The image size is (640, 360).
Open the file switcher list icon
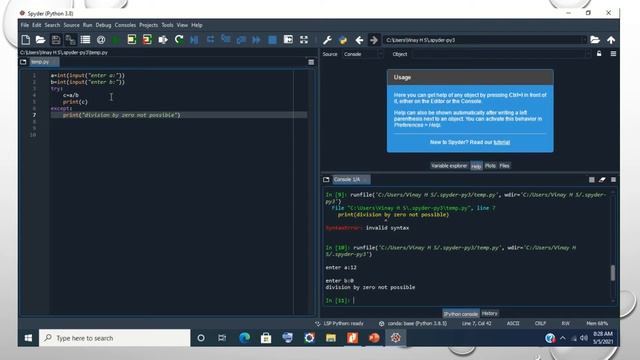(x=85, y=40)
